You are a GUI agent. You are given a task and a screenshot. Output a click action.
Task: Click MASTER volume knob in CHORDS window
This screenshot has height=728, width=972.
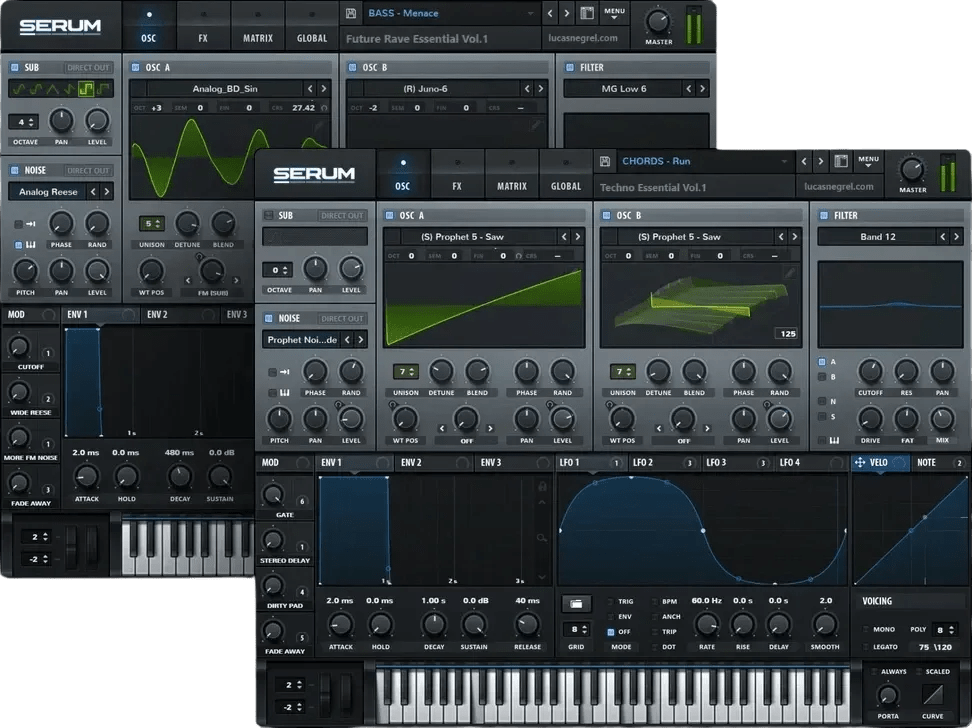coord(912,169)
